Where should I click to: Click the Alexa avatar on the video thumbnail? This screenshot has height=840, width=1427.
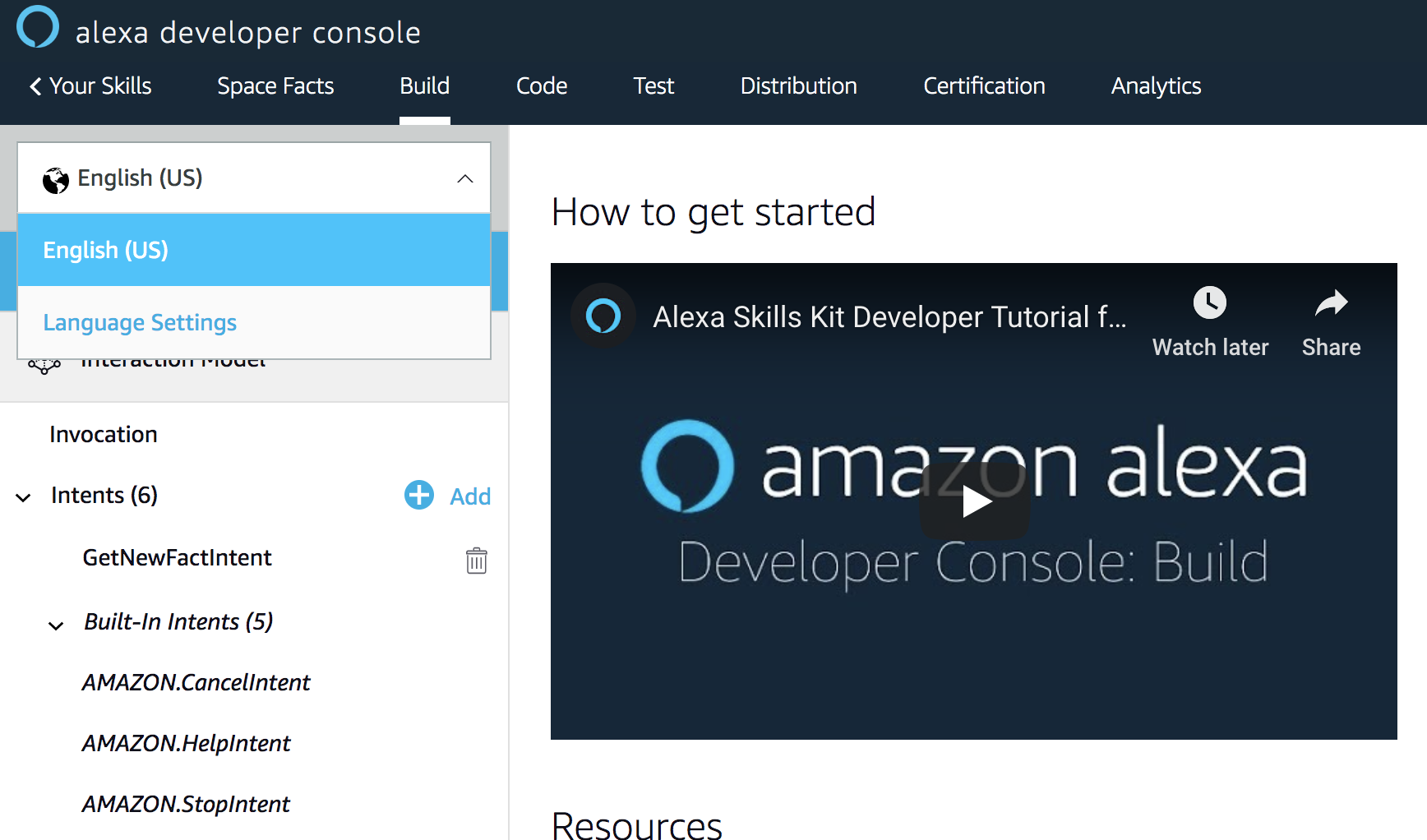(x=603, y=316)
